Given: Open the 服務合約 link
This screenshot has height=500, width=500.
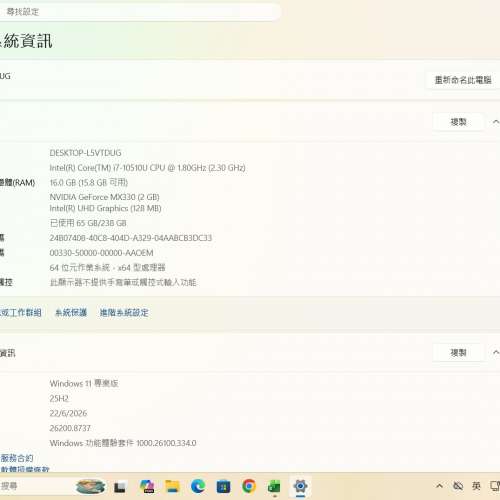Looking at the screenshot, I should coord(17,458).
